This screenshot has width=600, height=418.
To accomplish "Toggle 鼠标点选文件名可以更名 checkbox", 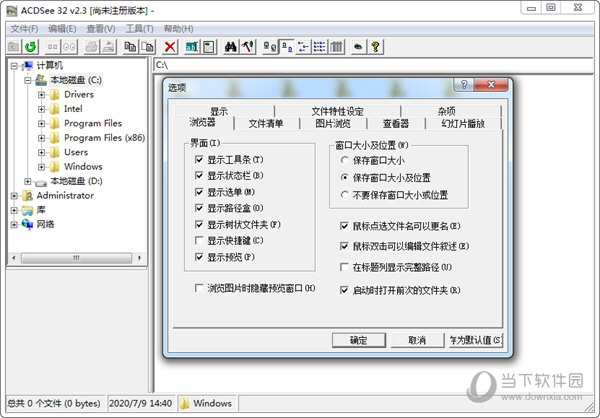I will [x=344, y=226].
